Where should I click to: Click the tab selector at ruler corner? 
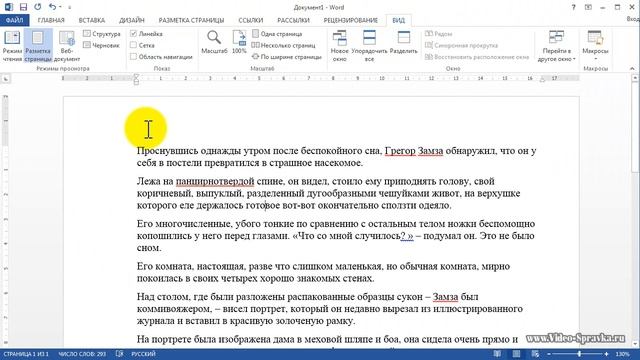pos(6,78)
